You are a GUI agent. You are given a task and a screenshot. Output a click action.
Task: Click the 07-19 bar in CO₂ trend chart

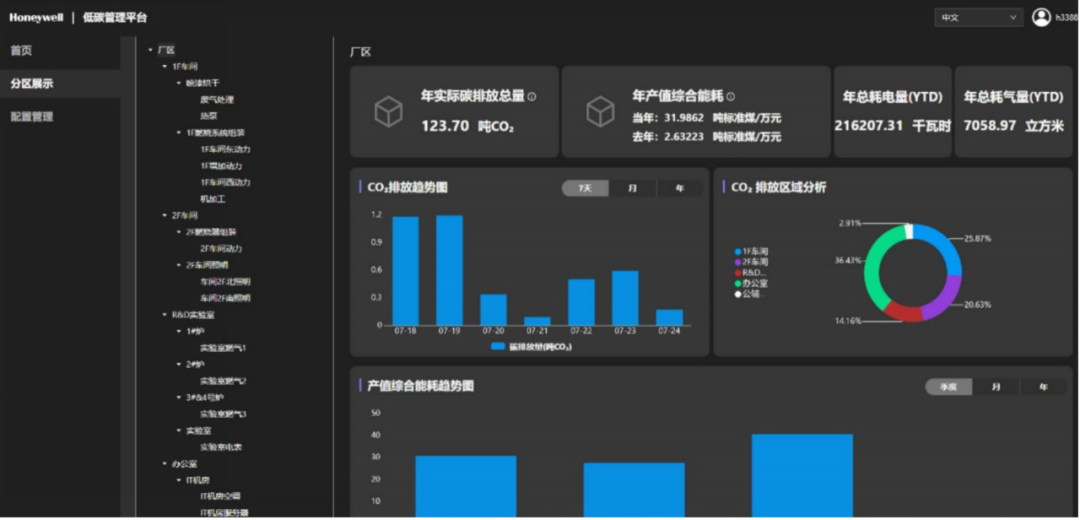tap(449, 270)
